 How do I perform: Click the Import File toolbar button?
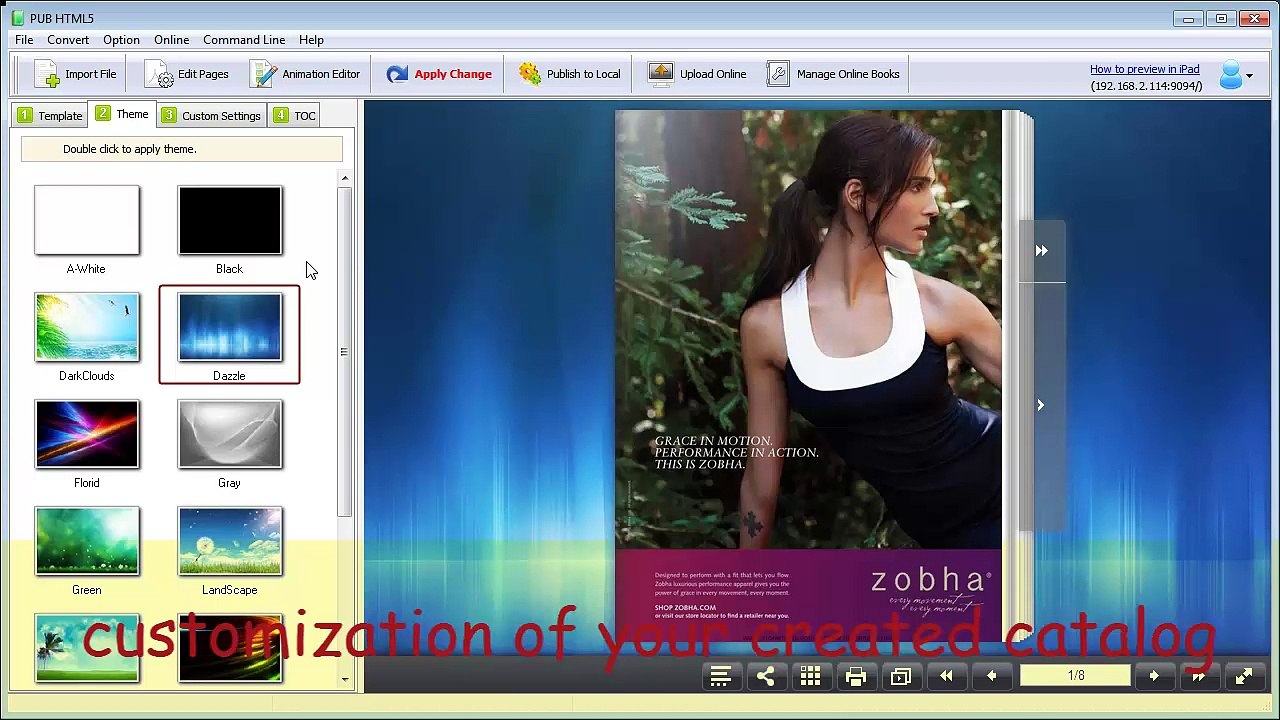pos(75,74)
